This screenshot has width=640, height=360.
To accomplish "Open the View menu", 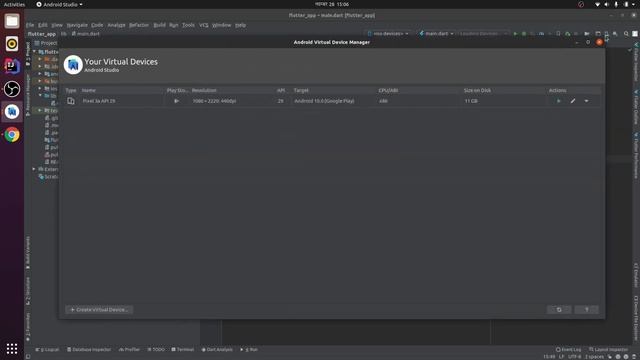I will [x=57, y=25].
